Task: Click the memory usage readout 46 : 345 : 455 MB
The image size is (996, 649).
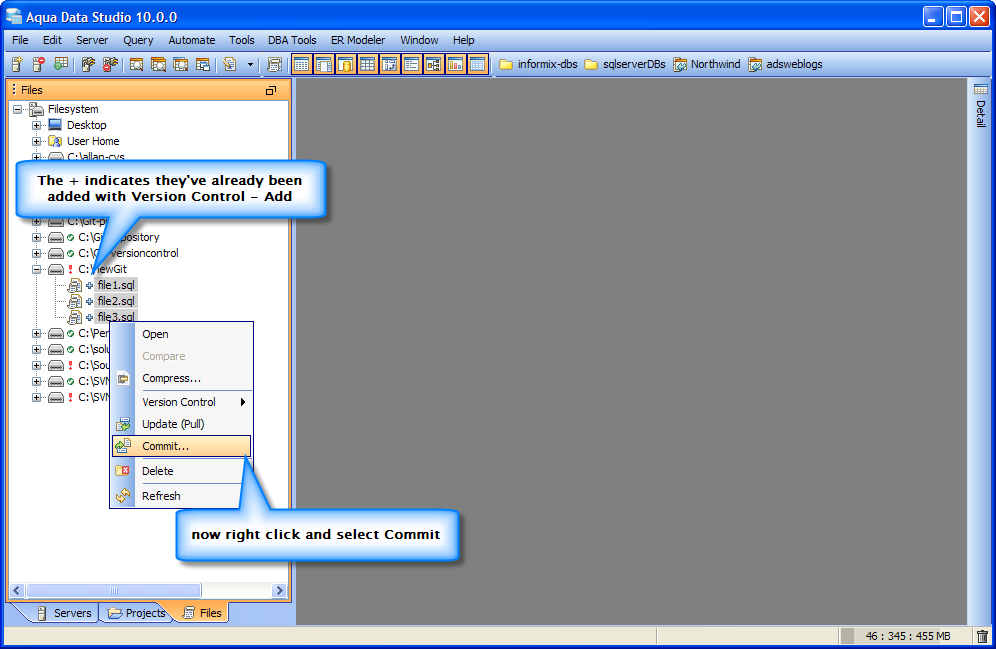Action: tap(908, 636)
